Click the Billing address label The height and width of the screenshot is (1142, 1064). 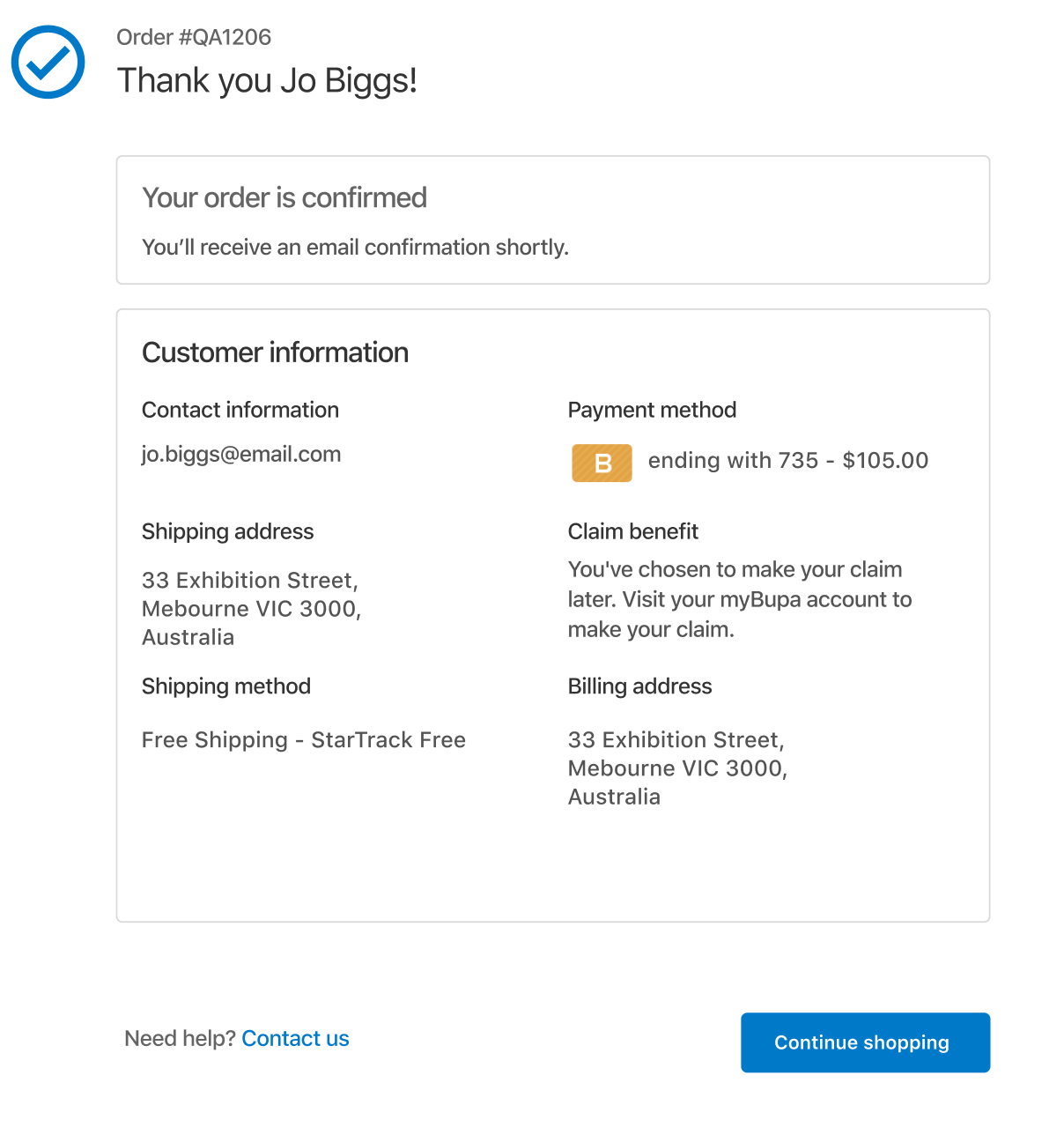(x=639, y=686)
